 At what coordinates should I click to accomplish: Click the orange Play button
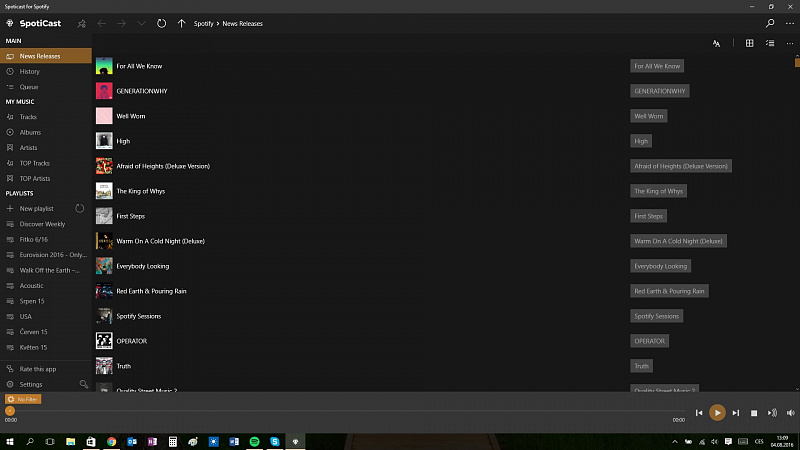click(x=717, y=413)
